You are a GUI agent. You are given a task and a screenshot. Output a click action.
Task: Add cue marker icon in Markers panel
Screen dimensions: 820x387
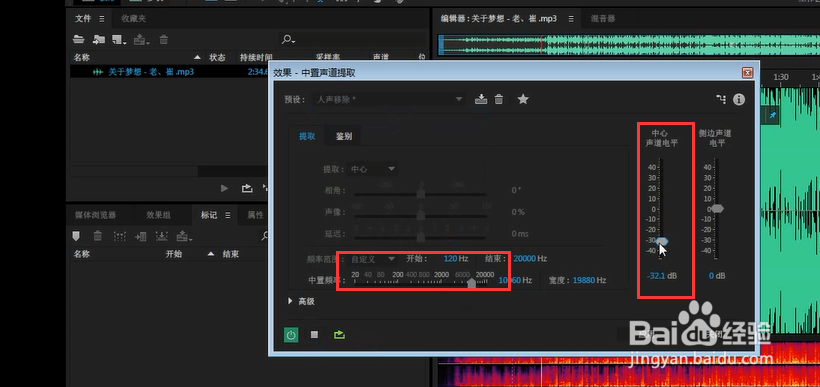pos(76,236)
